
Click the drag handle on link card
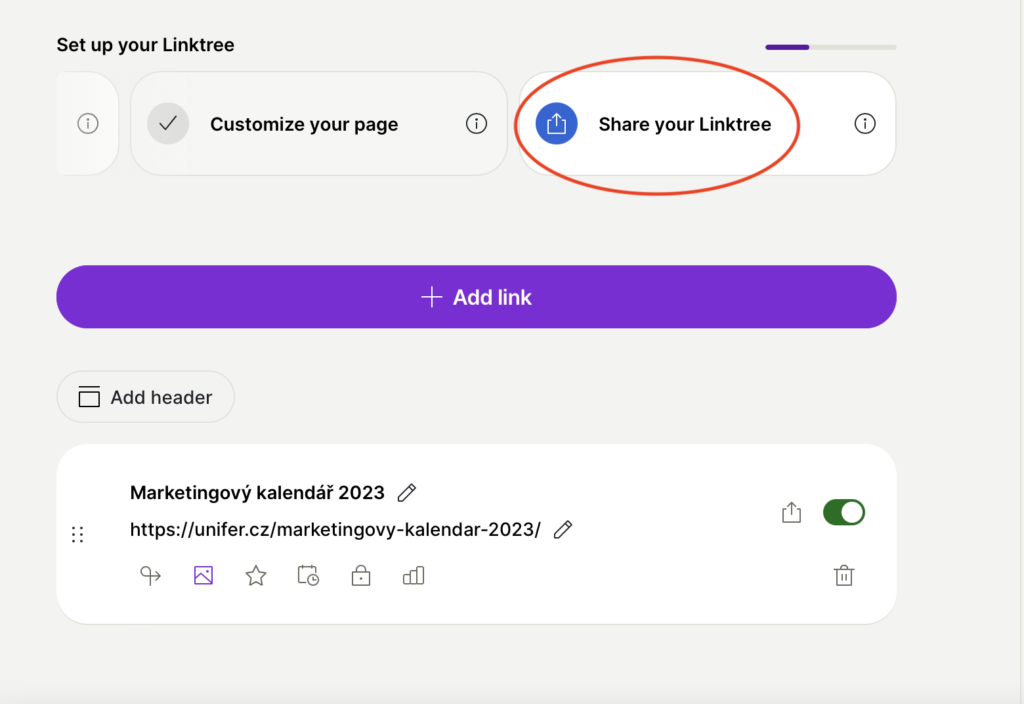[x=77, y=535]
